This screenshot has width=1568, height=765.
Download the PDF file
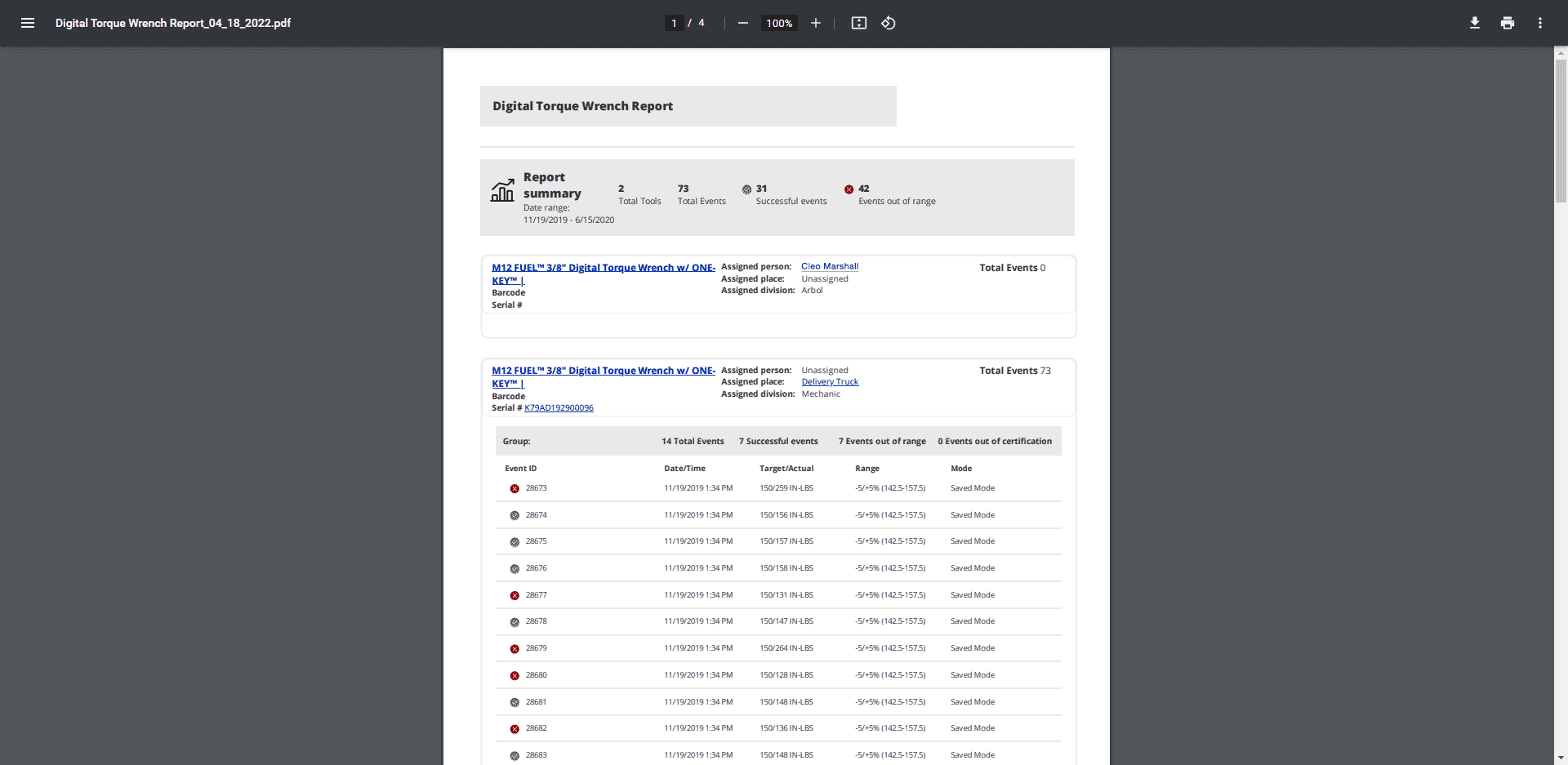[x=1474, y=23]
